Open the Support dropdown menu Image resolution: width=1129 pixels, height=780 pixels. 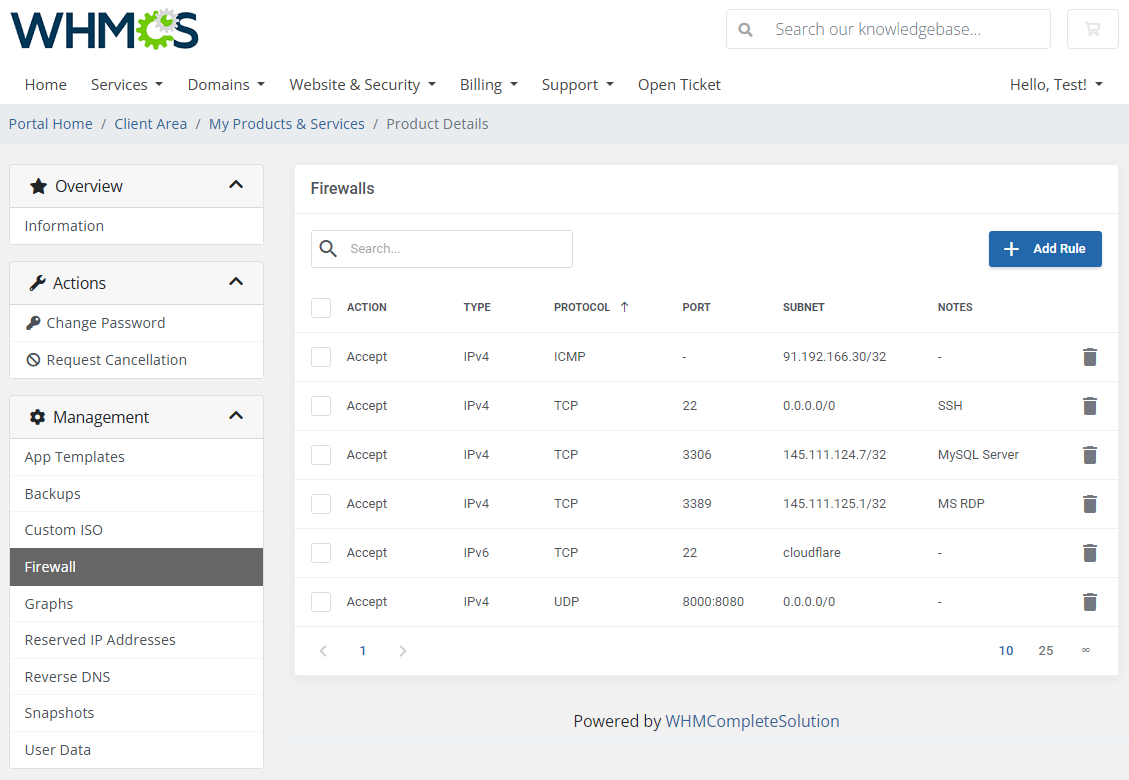click(577, 85)
